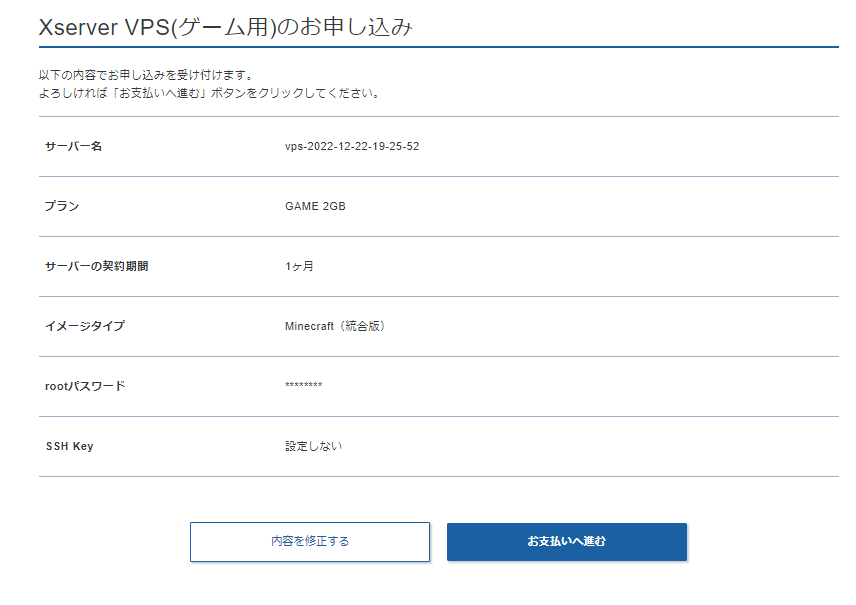856x605 pixels.
Task: Select the GAME 2GB plan value
Action: pyautogui.click(x=315, y=207)
